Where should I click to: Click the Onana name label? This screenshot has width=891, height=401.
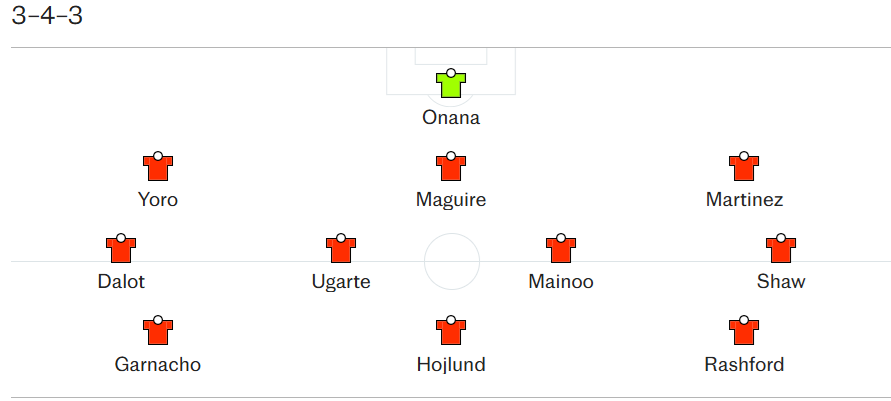pyautogui.click(x=451, y=118)
